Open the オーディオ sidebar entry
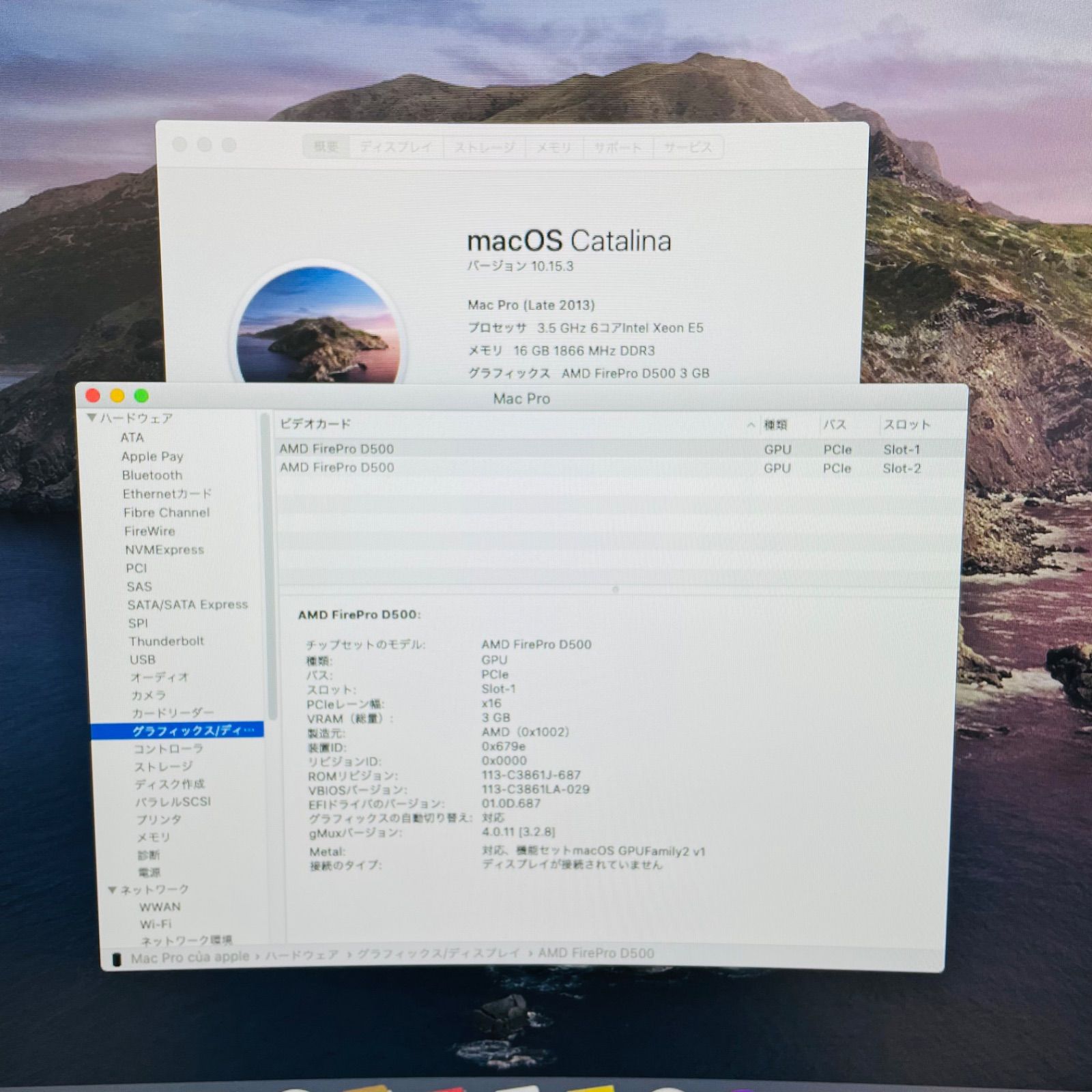This screenshot has height=1092, width=1092. pyautogui.click(x=160, y=677)
